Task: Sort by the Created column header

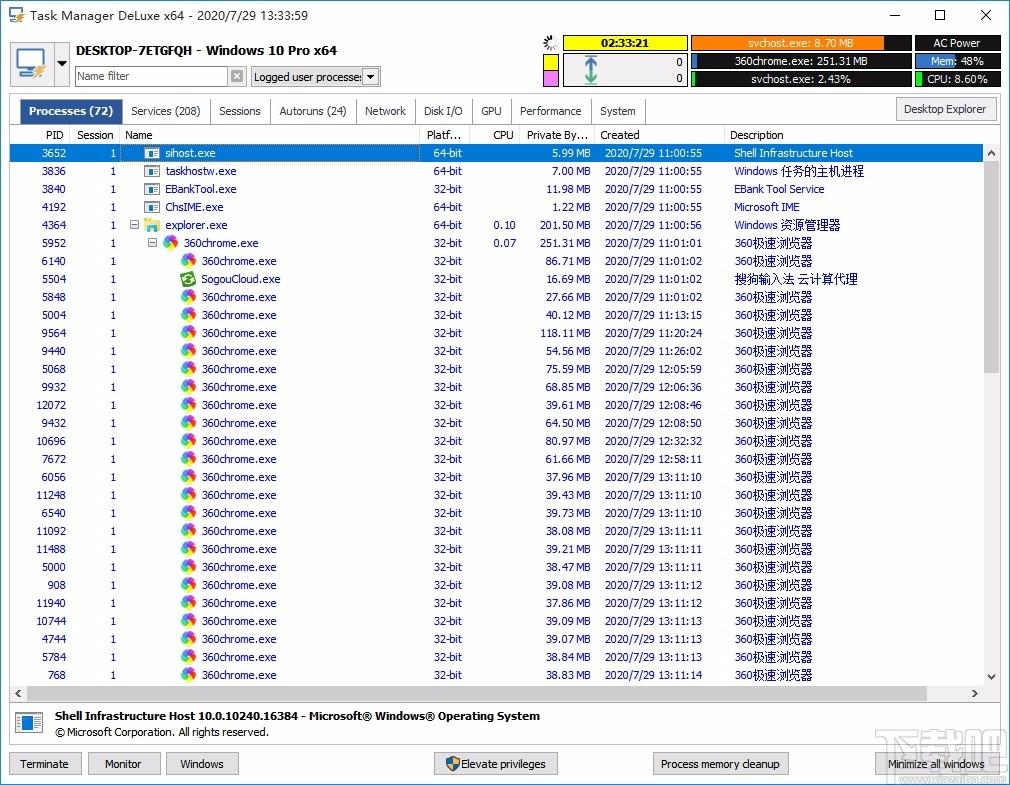Action: (x=660, y=135)
